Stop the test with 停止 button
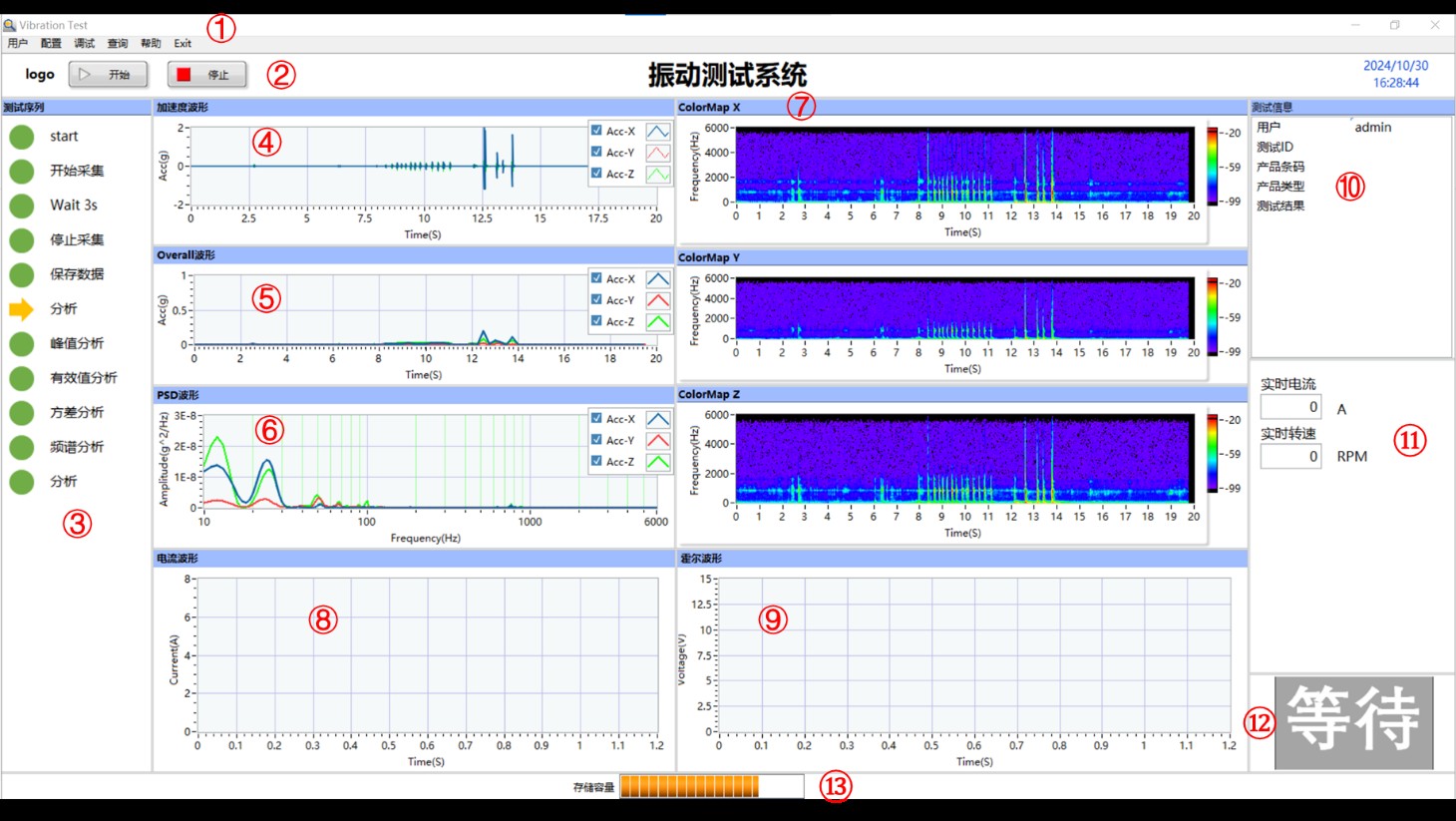The width and height of the screenshot is (1456, 821). 206,74
